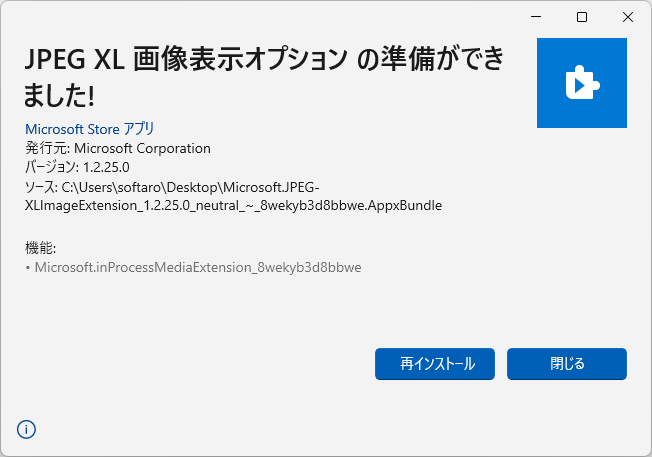This screenshot has height=457, width=652.
Task: Click the JPEG XL 画像表示オプション heading
Action: pos(186,59)
